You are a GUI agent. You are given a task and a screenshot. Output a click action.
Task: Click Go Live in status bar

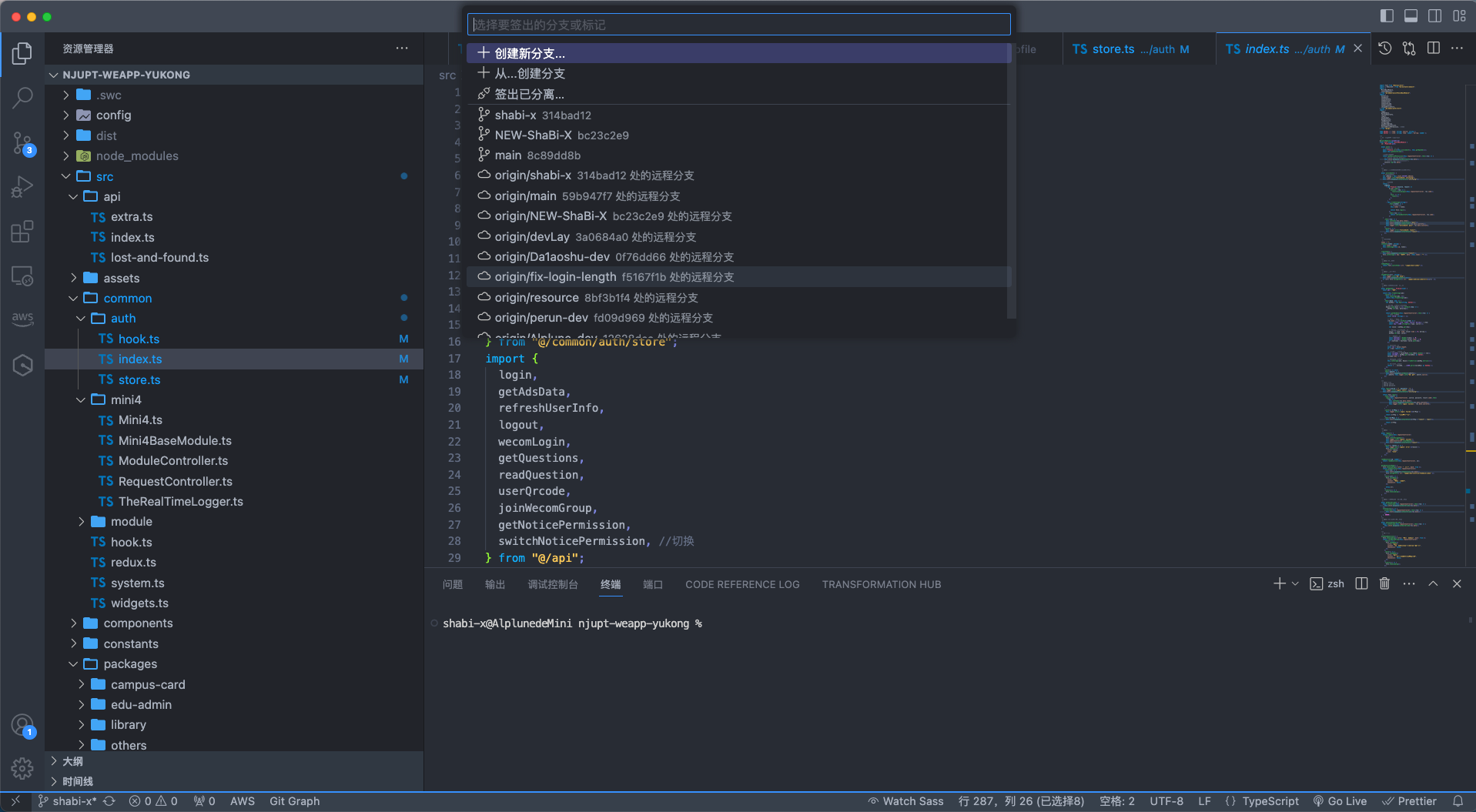pyautogui.click(x=1340, y=801)
